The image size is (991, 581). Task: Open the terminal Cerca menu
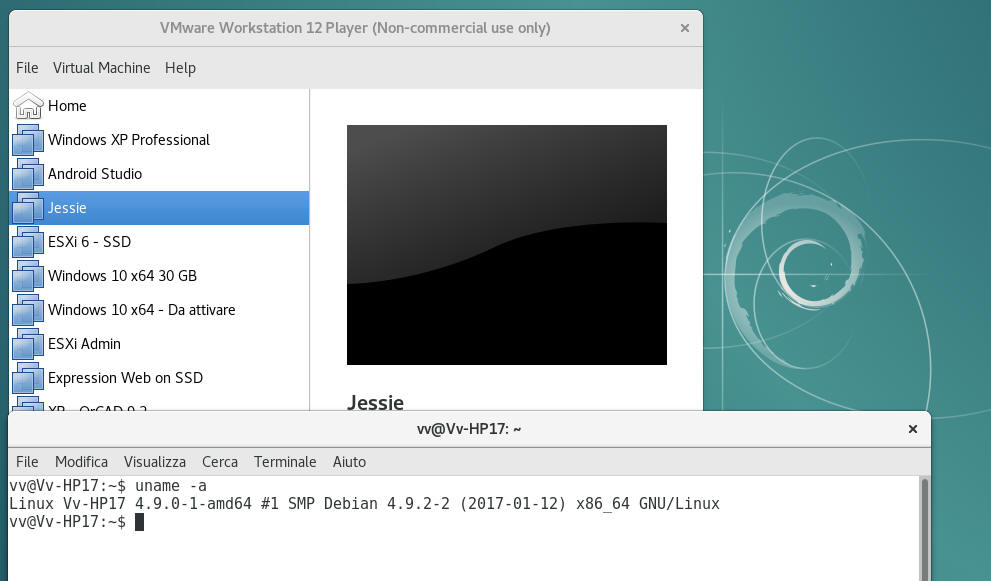tap(220, 462)
